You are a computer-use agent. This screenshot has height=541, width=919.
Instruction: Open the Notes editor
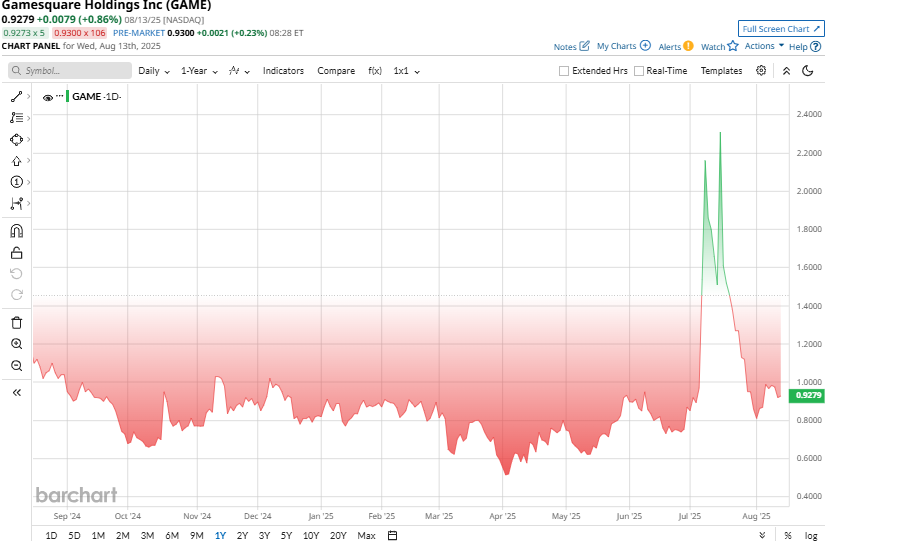[571, 46]
